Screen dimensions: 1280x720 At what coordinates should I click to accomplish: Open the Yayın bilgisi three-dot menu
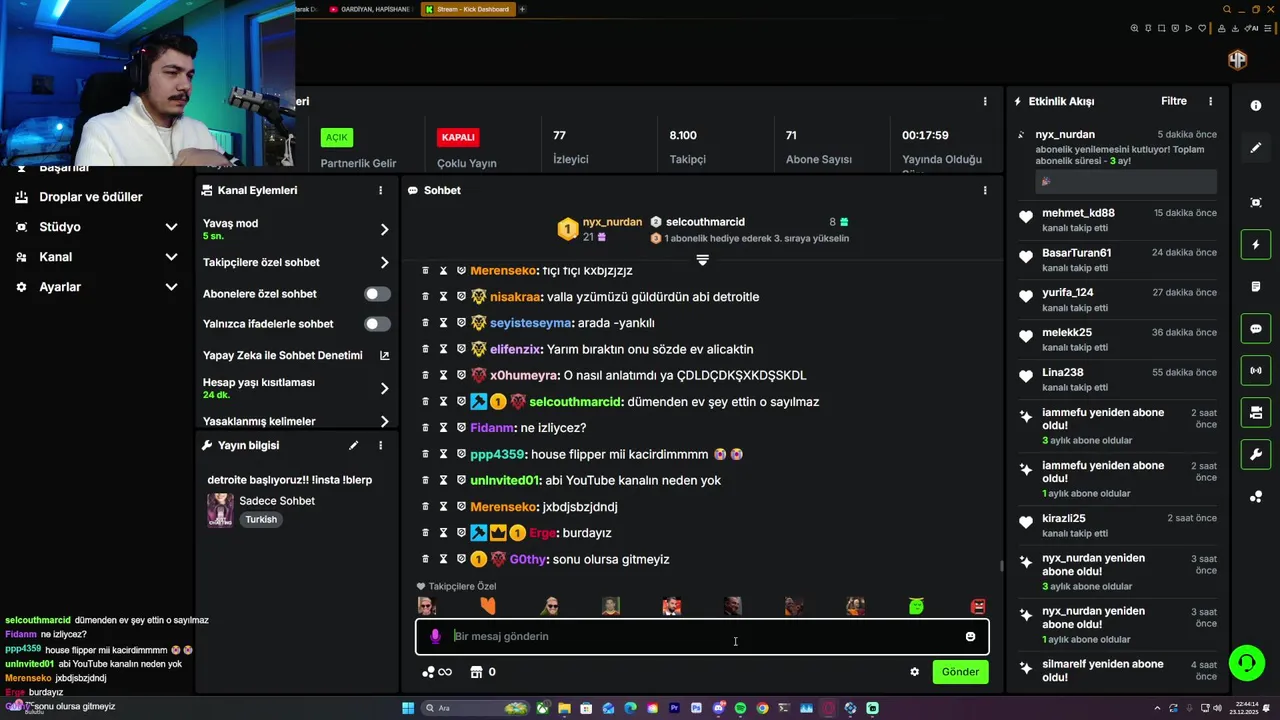380,445
